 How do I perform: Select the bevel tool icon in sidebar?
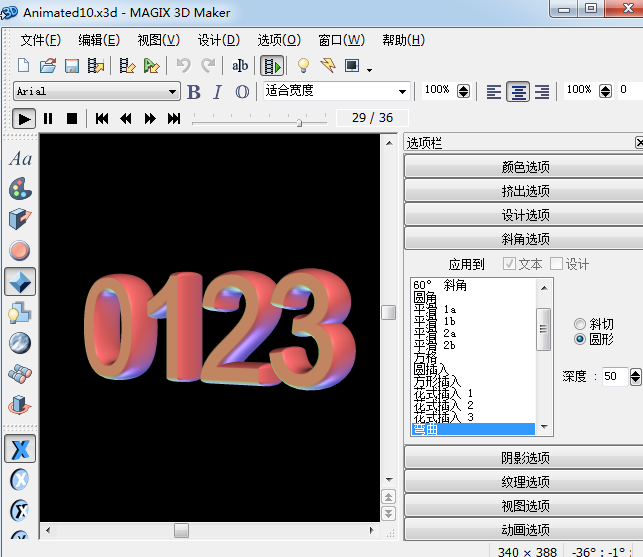(20, 282)
